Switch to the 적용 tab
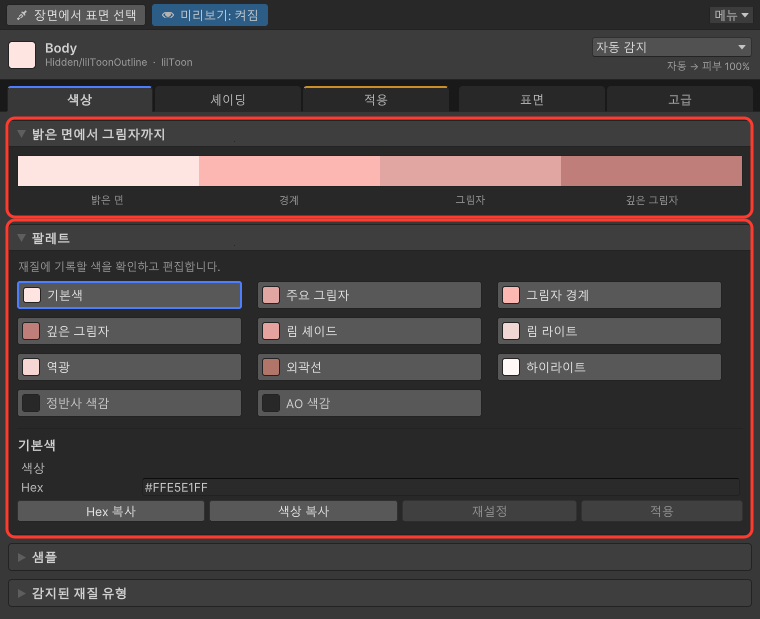The width and height of the screenshot is (760, 619). point(376,99)
